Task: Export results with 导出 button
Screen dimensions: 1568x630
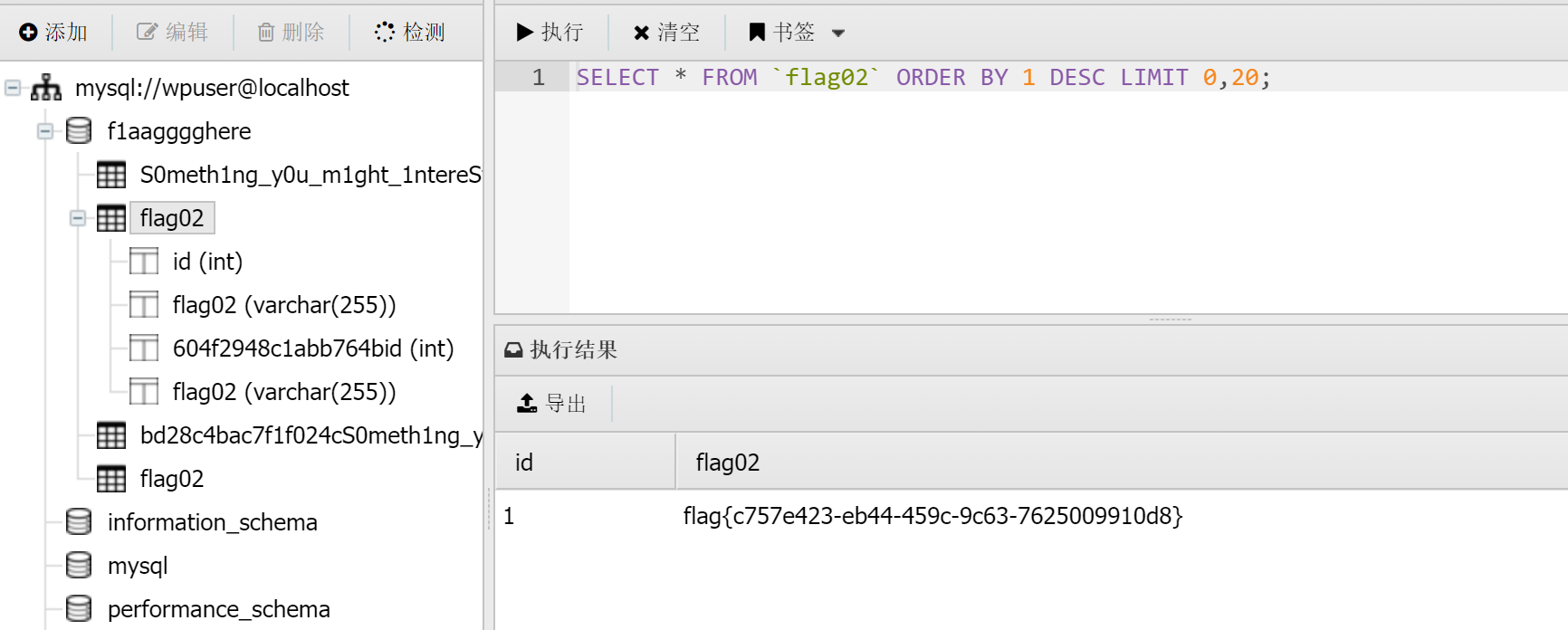Action: [x=551, y=403]
